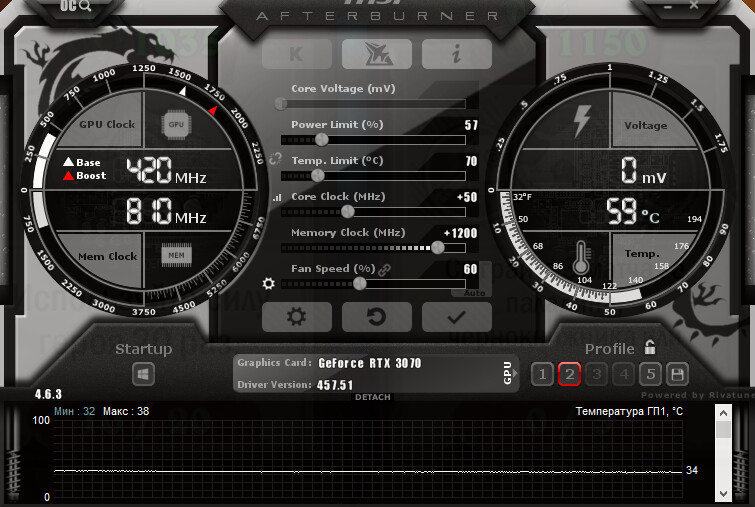755x507 pixels.
Task: Click the MEM chip icon in left gauge
Action: [176, 255]
